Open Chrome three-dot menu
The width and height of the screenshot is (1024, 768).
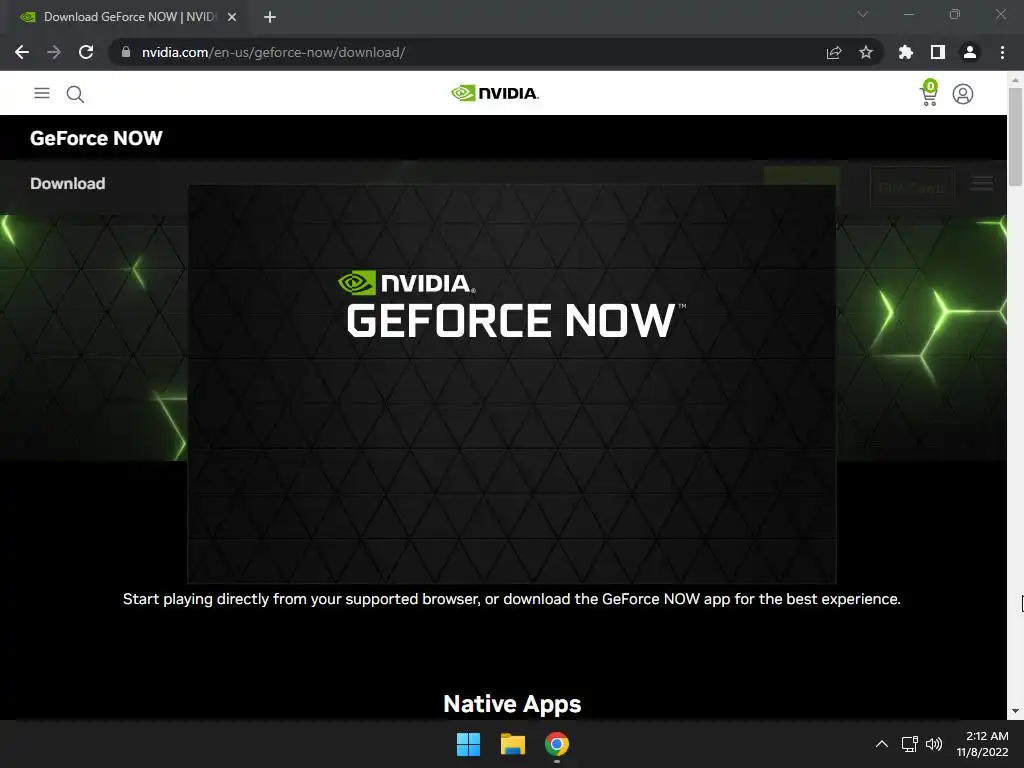click(x=1002, y=52)
